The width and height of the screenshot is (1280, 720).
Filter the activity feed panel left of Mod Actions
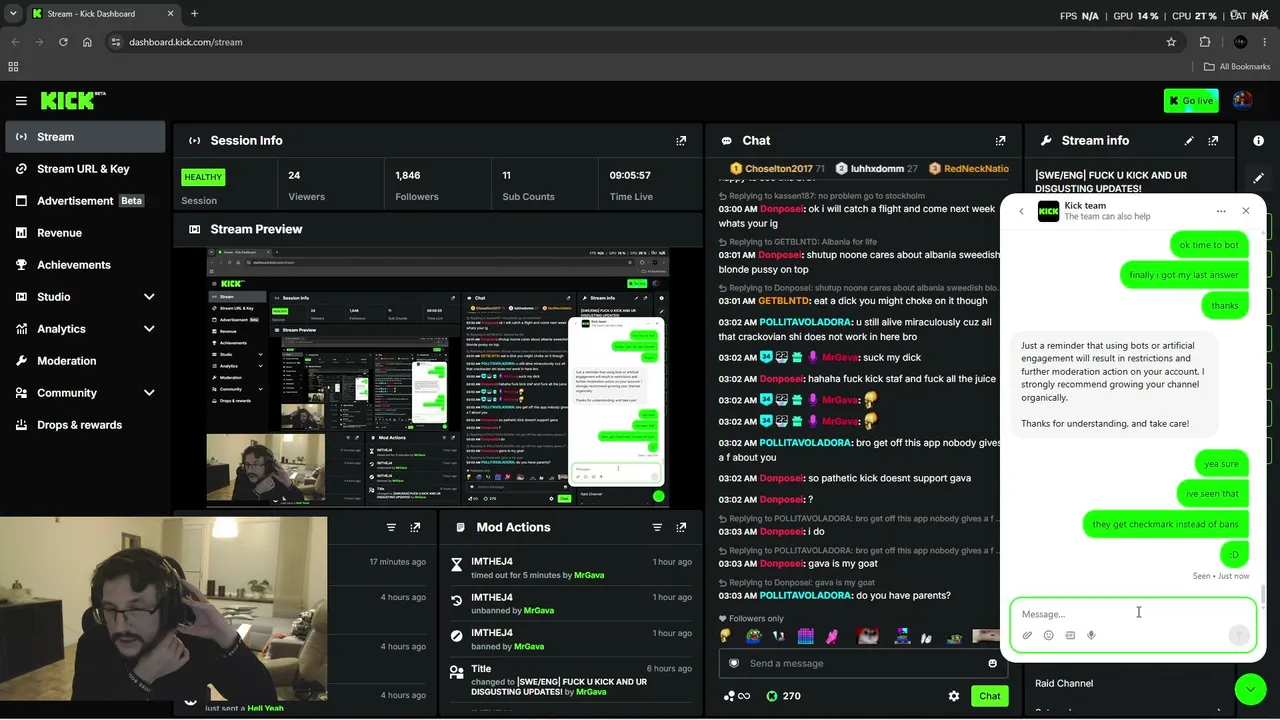point(391,527)
